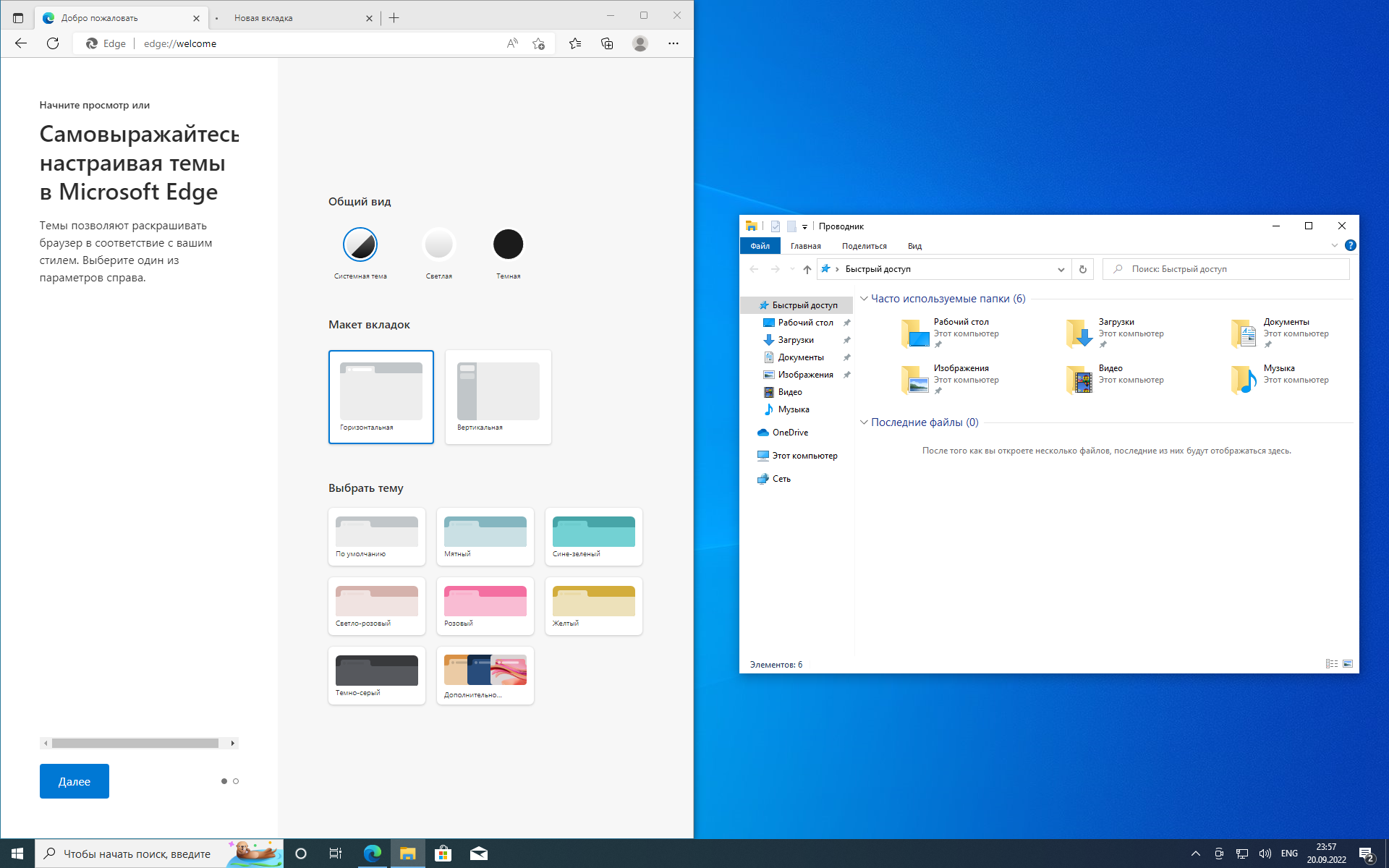Open the Главная ribbon tab in Проводник

805,246
